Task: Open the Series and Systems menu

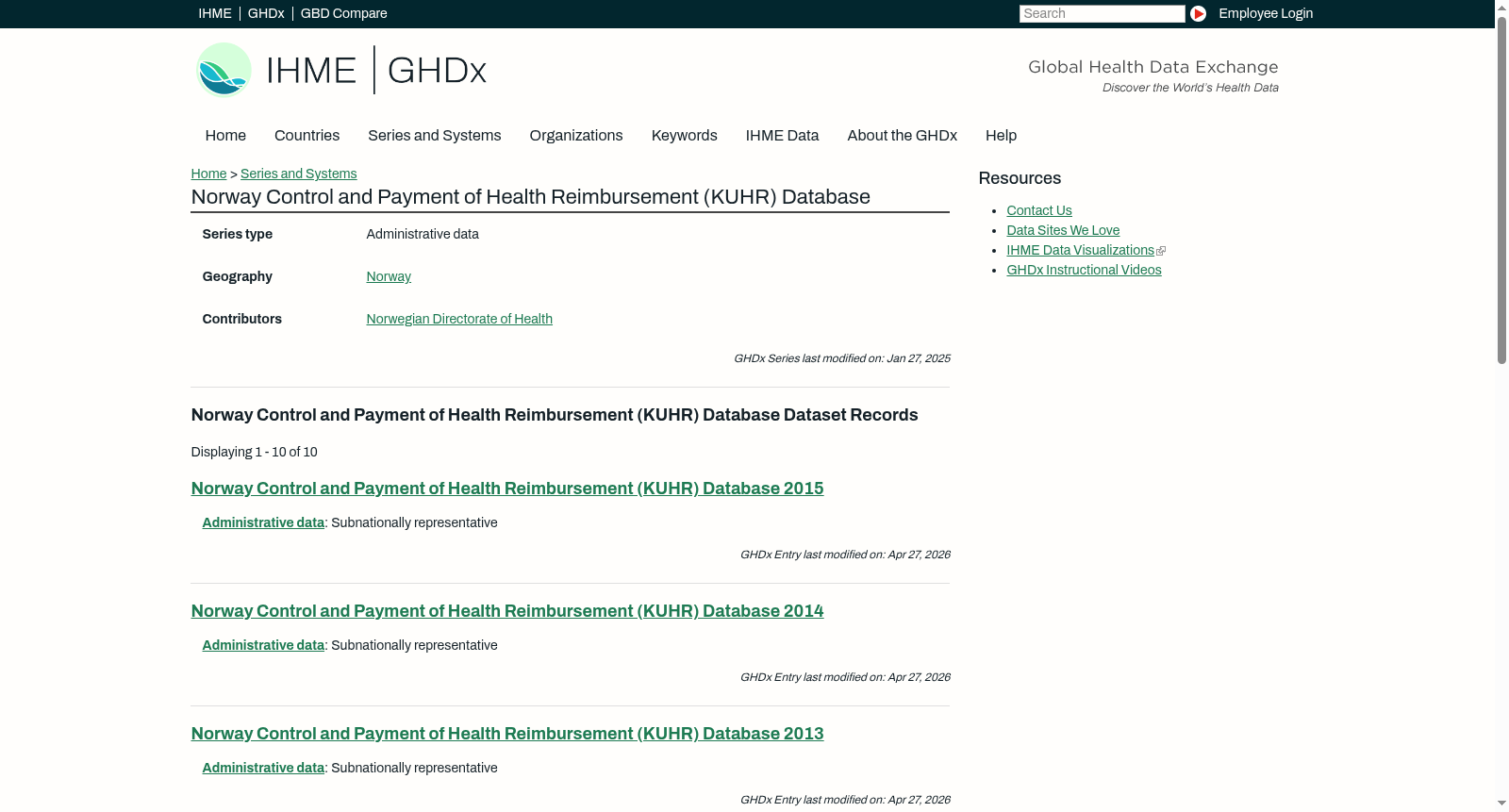Action: [434, 136]
